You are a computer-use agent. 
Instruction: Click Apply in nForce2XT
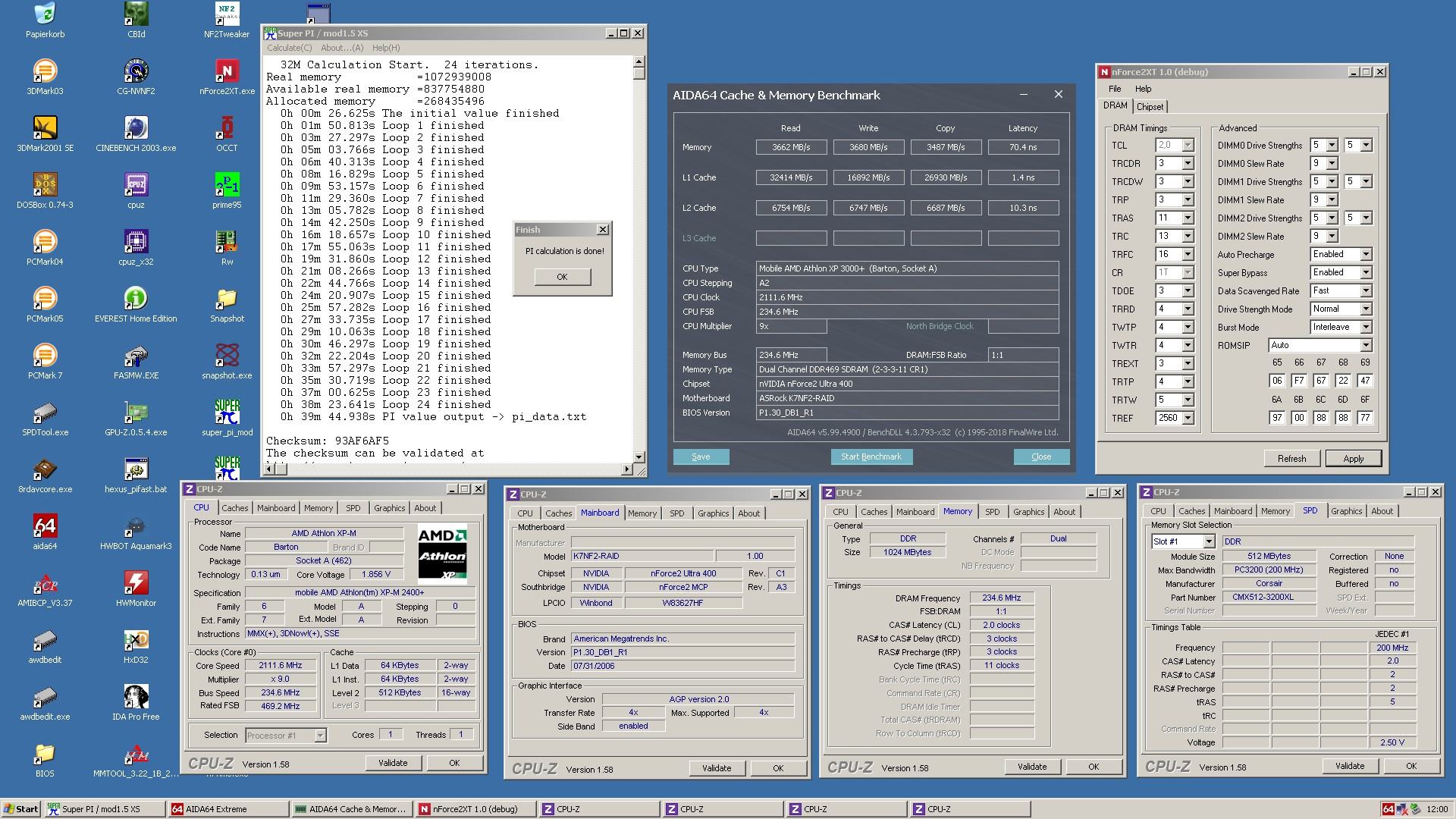click(x=1353, y=459)
